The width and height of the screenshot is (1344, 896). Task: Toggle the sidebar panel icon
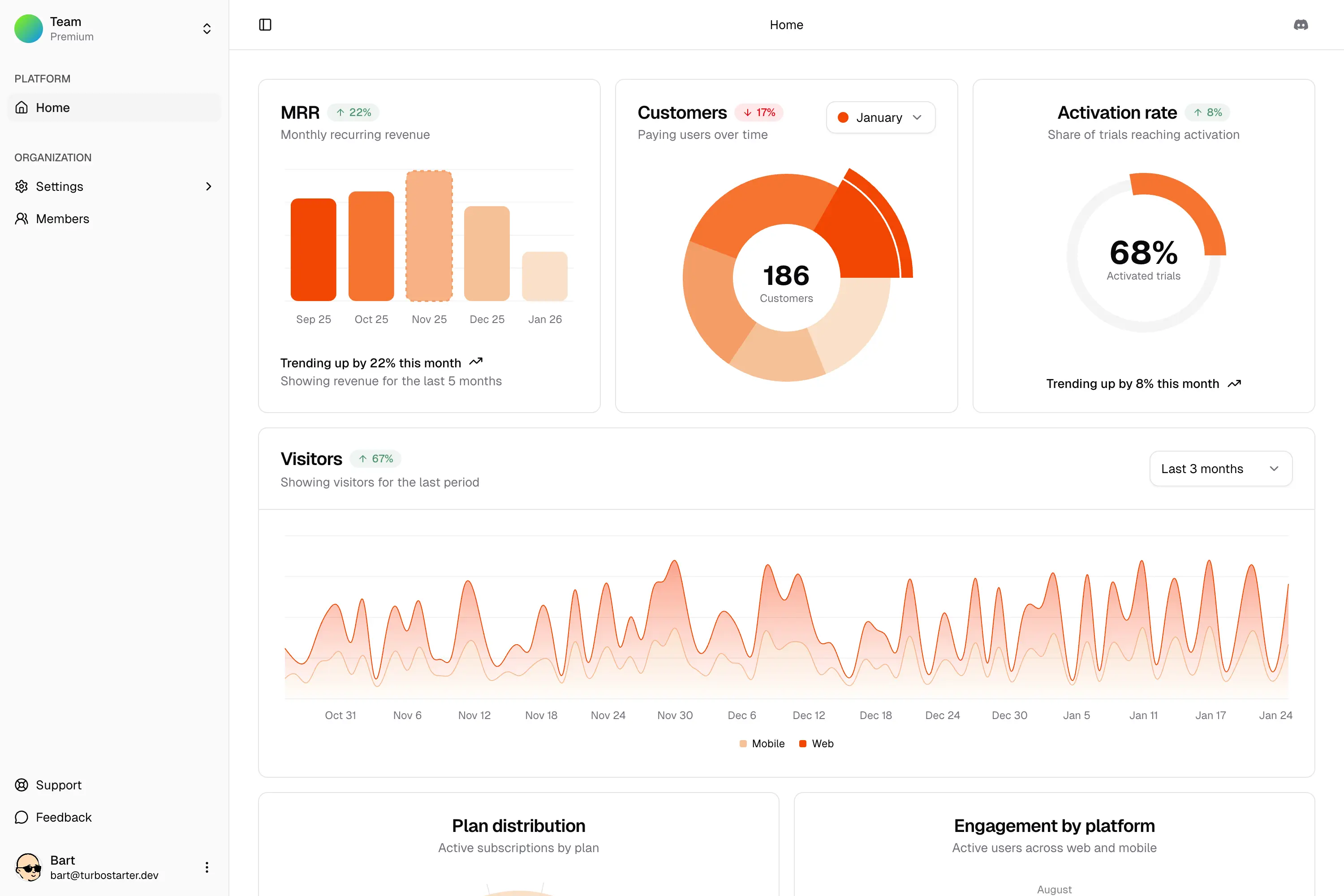265,25
